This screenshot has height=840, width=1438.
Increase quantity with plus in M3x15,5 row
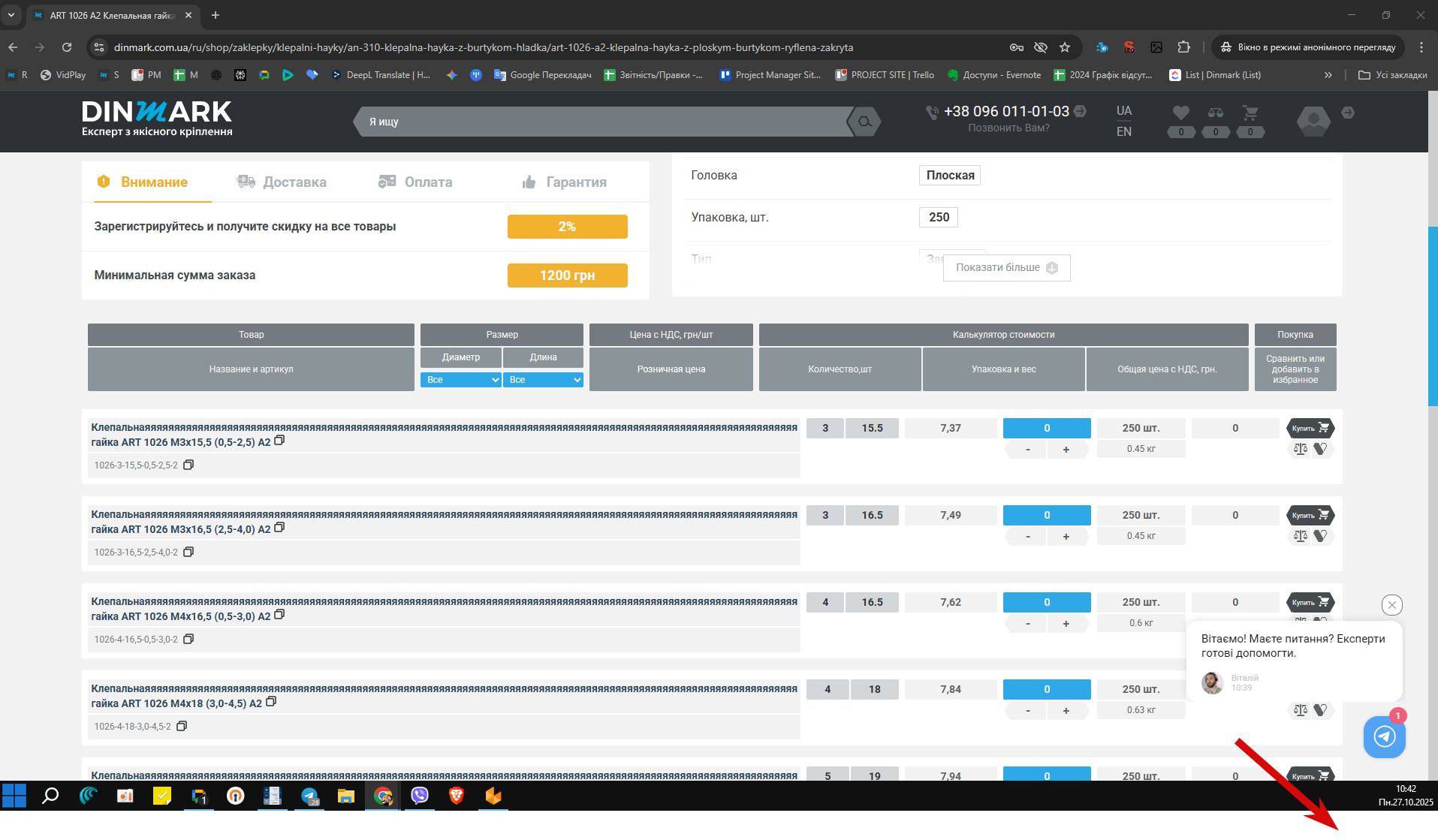pyautogui.click(x=1066, y=450)
